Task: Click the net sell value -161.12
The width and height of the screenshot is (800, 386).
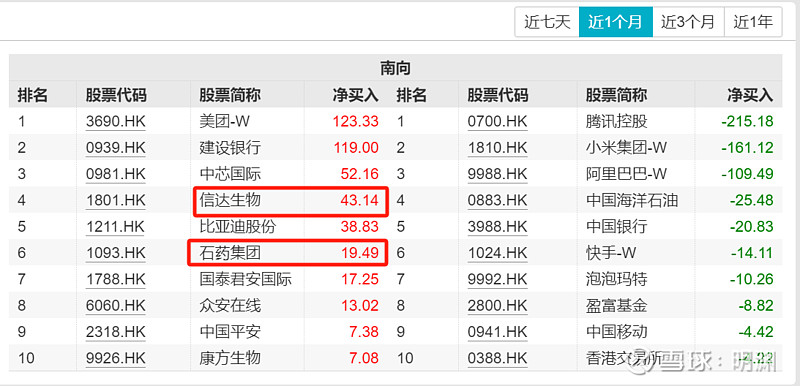Action: (x=747, y=148)
